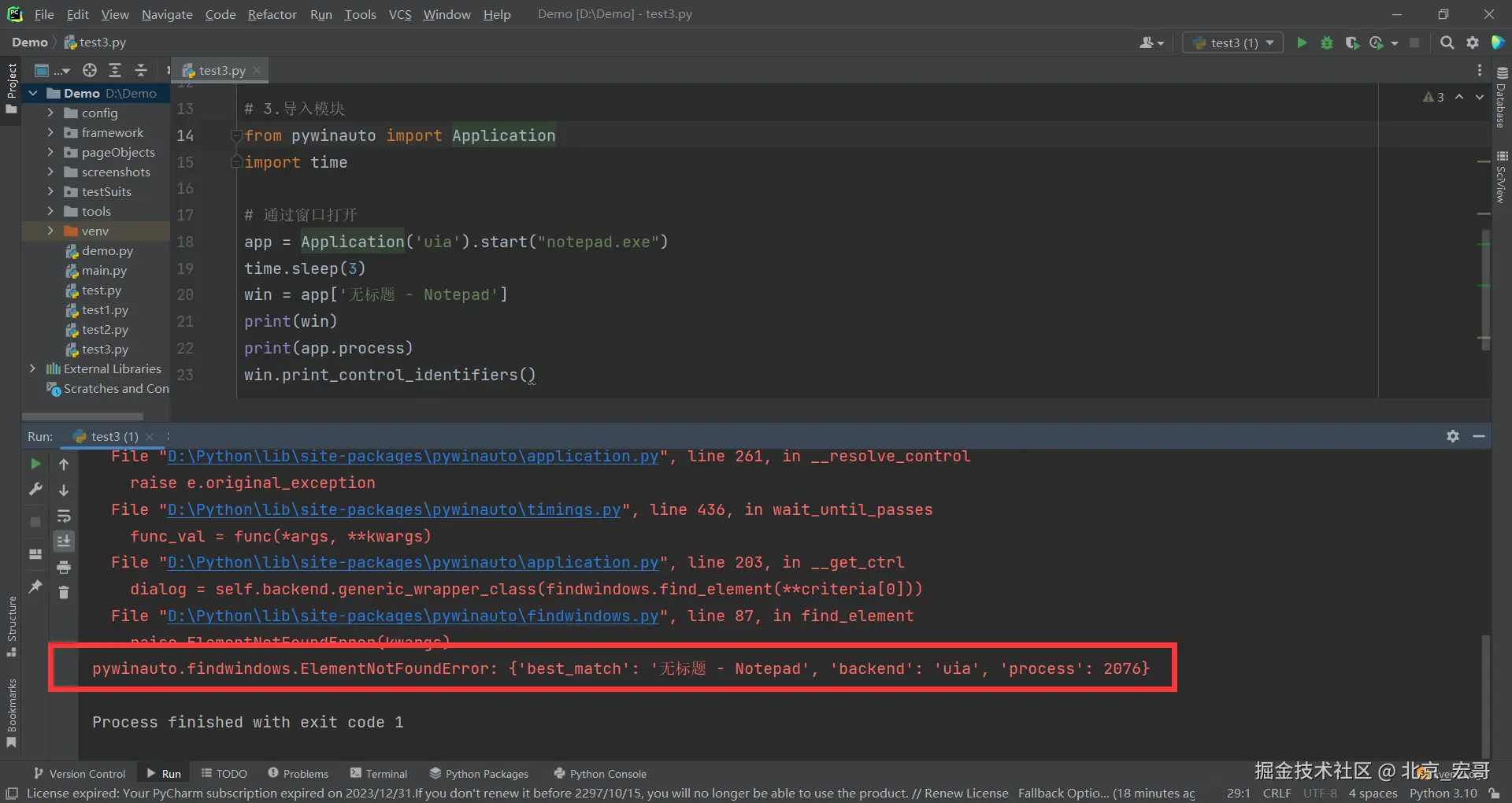Image resolution: width=1512 pixels, height=803 pixels.
Task: Open the application.py line 203 traceback link
Action: pos(413,562)
